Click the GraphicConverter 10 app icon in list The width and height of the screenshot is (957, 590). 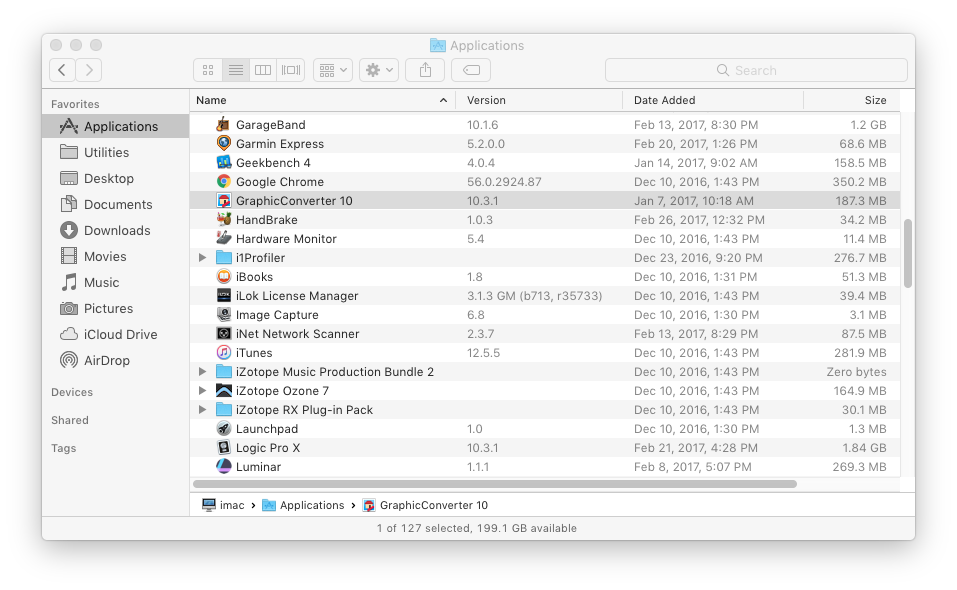(x=224, y=201)
